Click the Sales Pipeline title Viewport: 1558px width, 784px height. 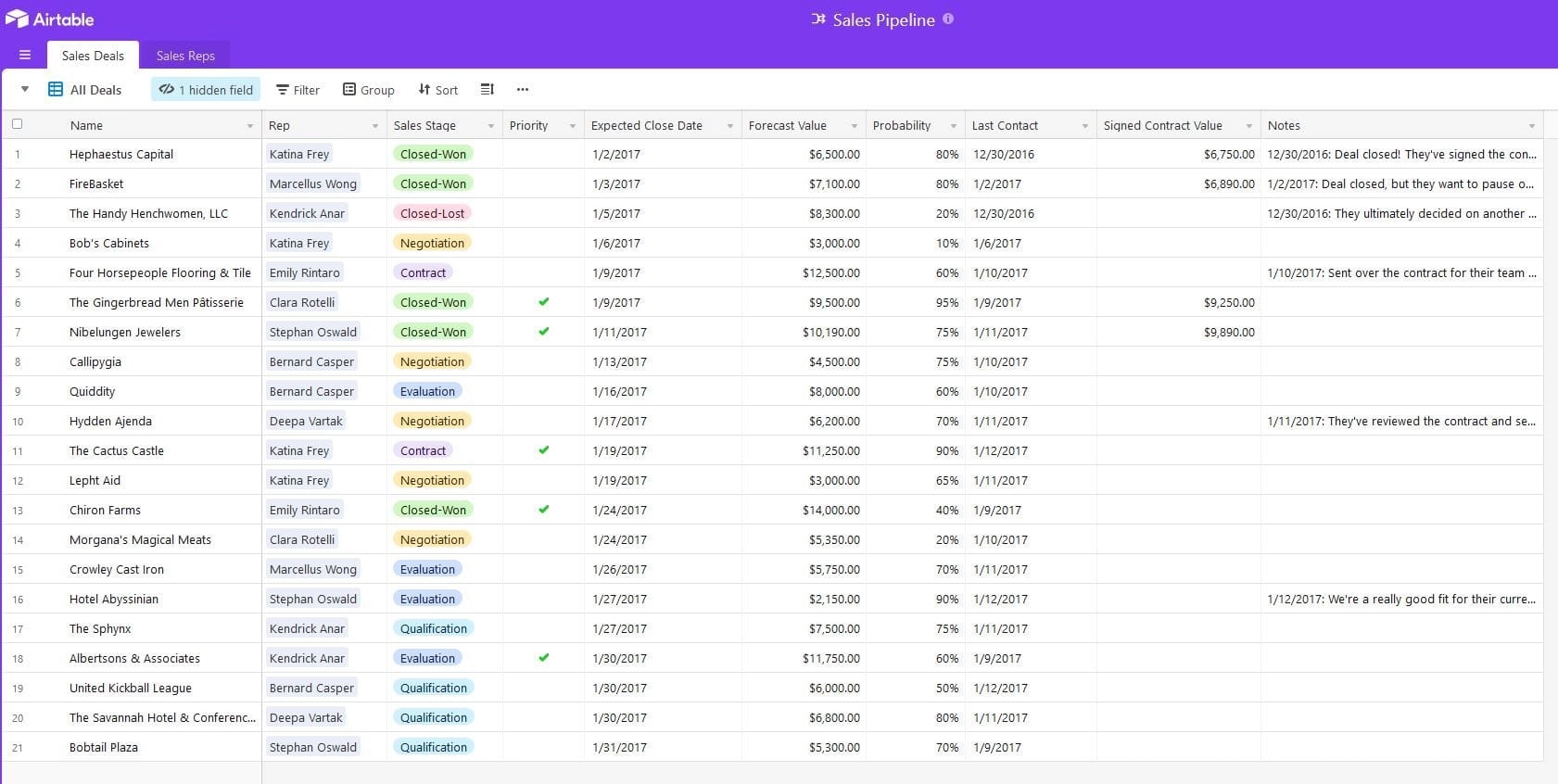pos(883,19)
